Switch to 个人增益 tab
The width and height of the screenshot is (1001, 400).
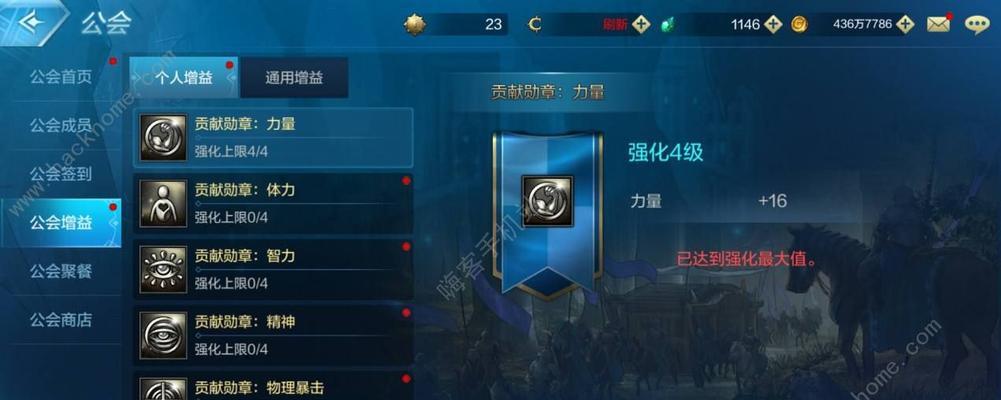pos(184,78)
